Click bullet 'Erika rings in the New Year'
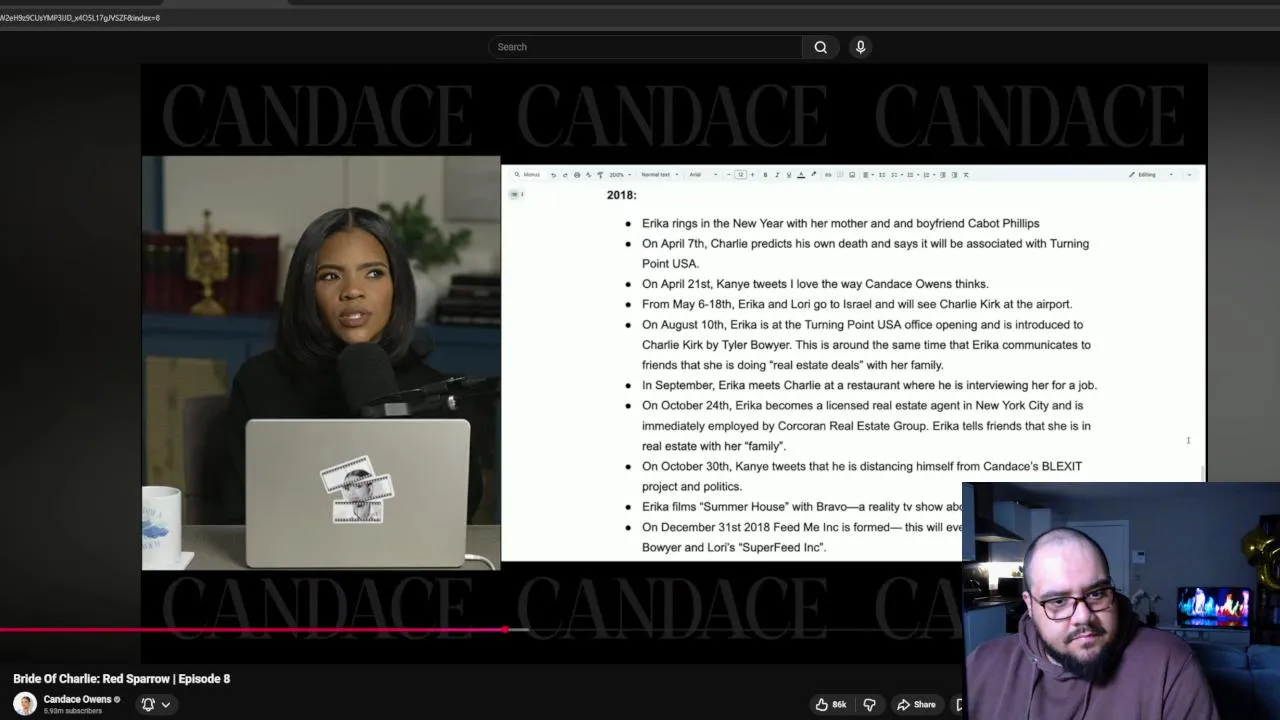 tap(840, 223)
